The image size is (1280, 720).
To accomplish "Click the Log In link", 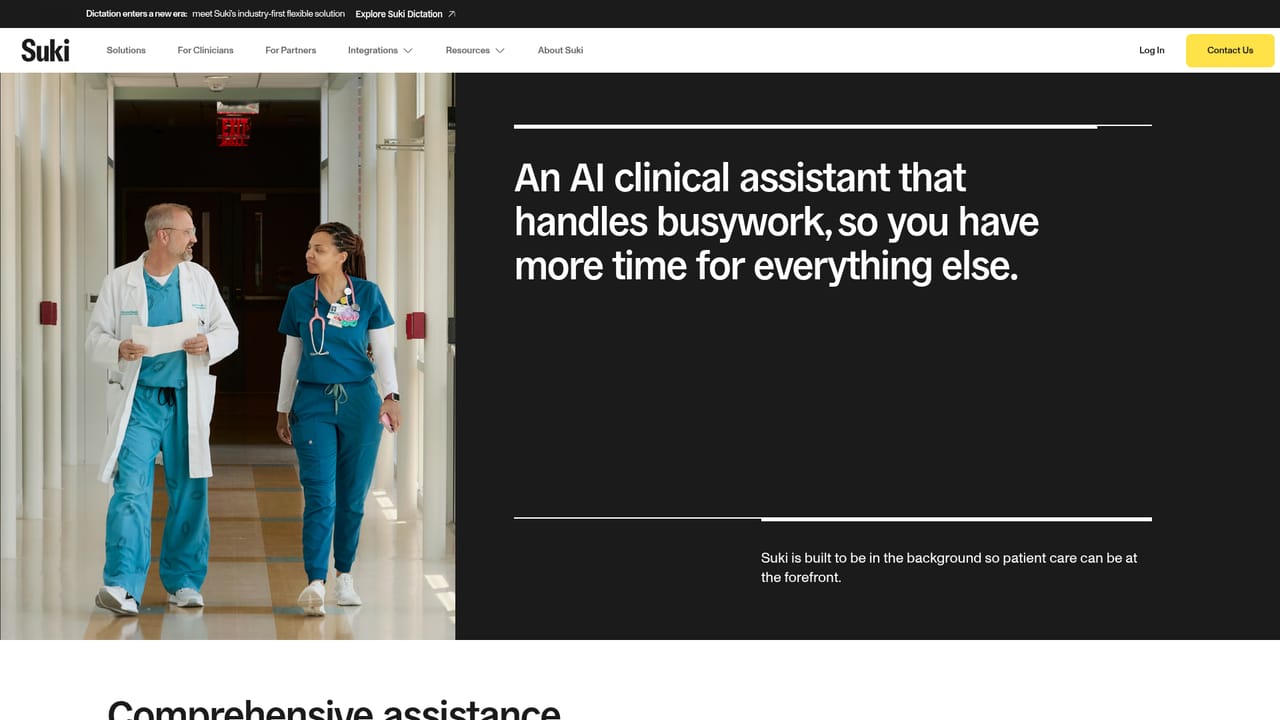I will pyautogui.click(x=1152, y=50).
